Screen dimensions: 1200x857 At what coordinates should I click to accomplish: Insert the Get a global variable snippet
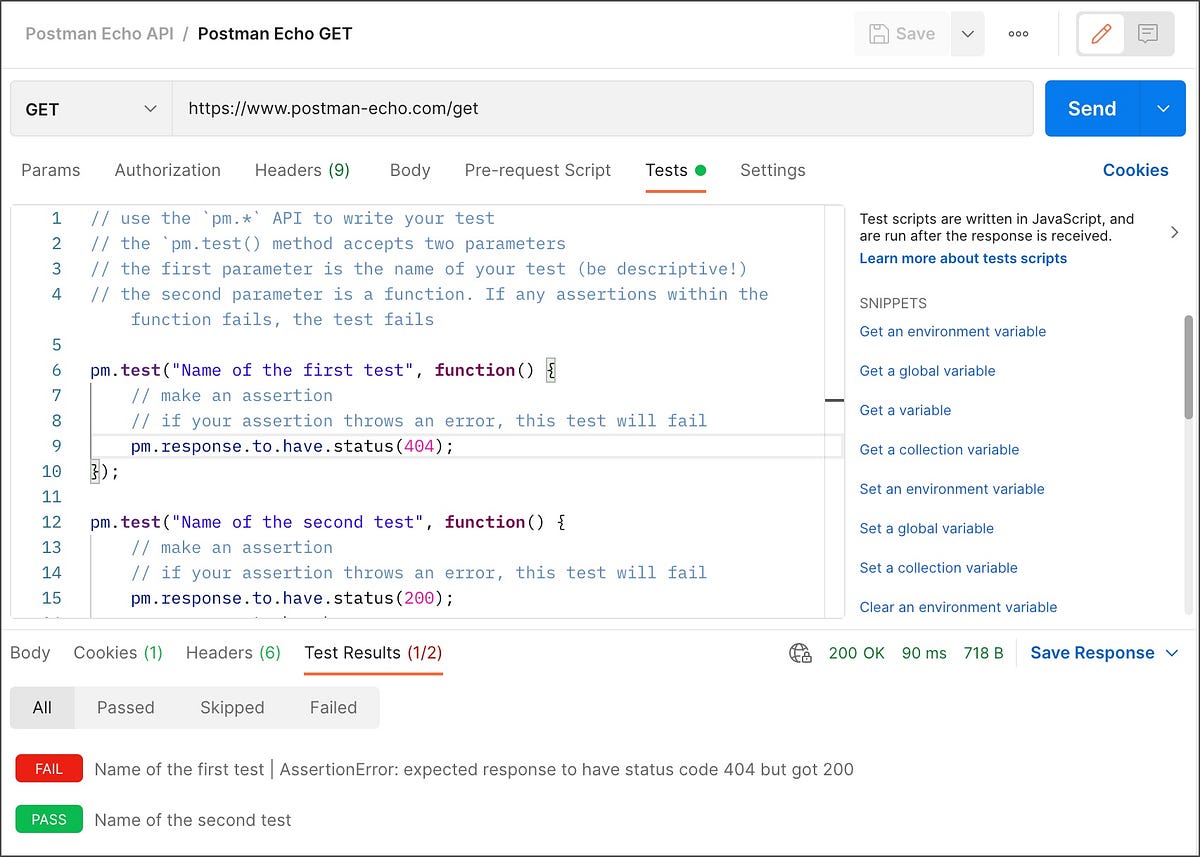point(927,371)
